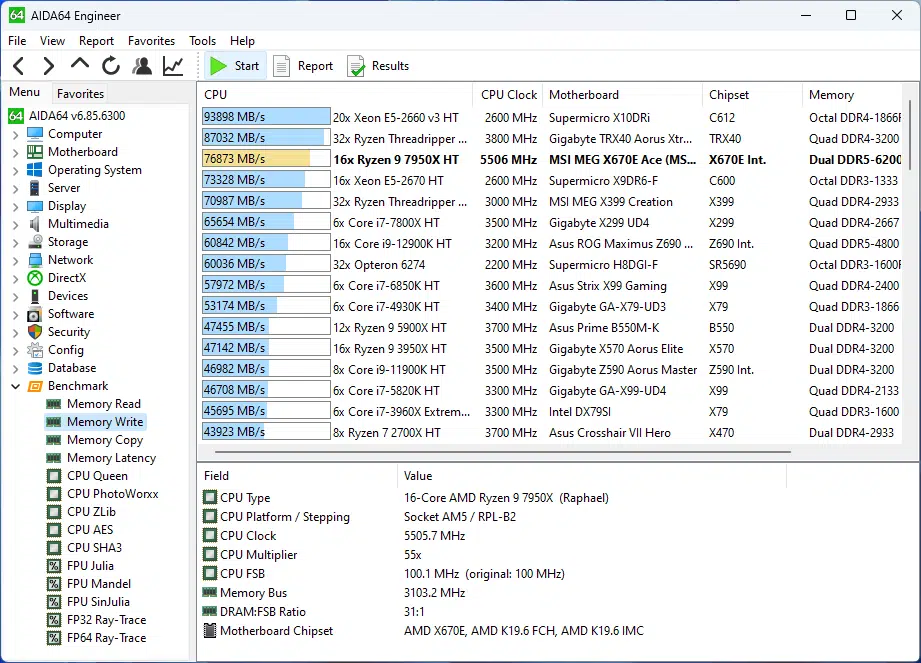Open the Help menu

242,41
